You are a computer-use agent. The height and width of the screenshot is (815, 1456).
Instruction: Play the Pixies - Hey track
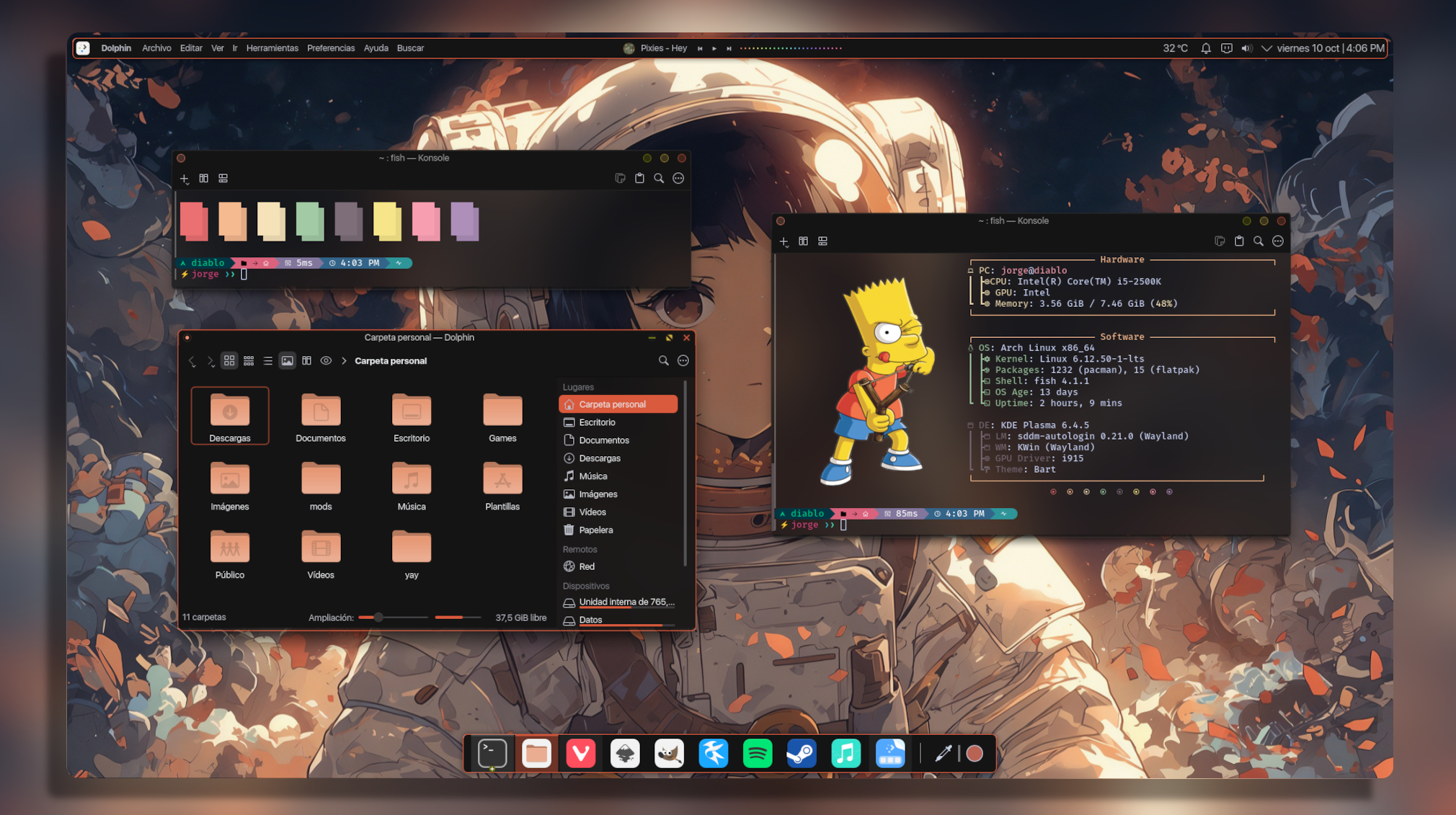(714, 48)
